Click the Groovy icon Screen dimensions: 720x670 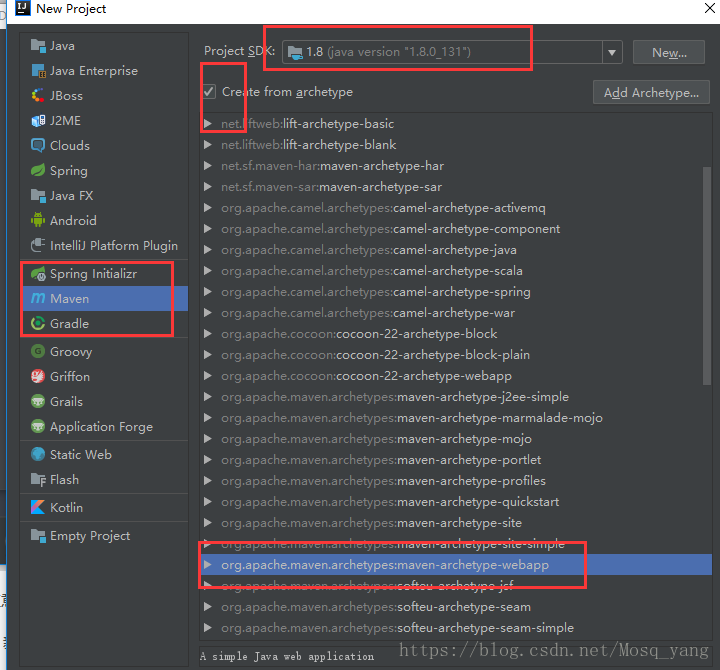pyautogui.click(x=38, y=352)
